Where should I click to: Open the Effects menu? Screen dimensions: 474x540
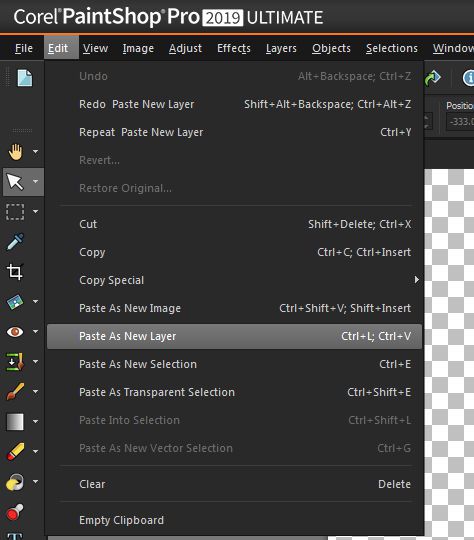(x=234, y=48)
